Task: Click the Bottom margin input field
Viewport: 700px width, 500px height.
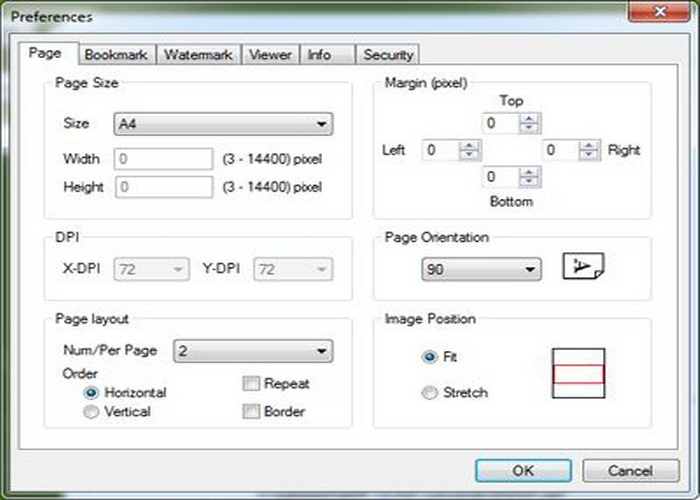Action: [501, 177]
